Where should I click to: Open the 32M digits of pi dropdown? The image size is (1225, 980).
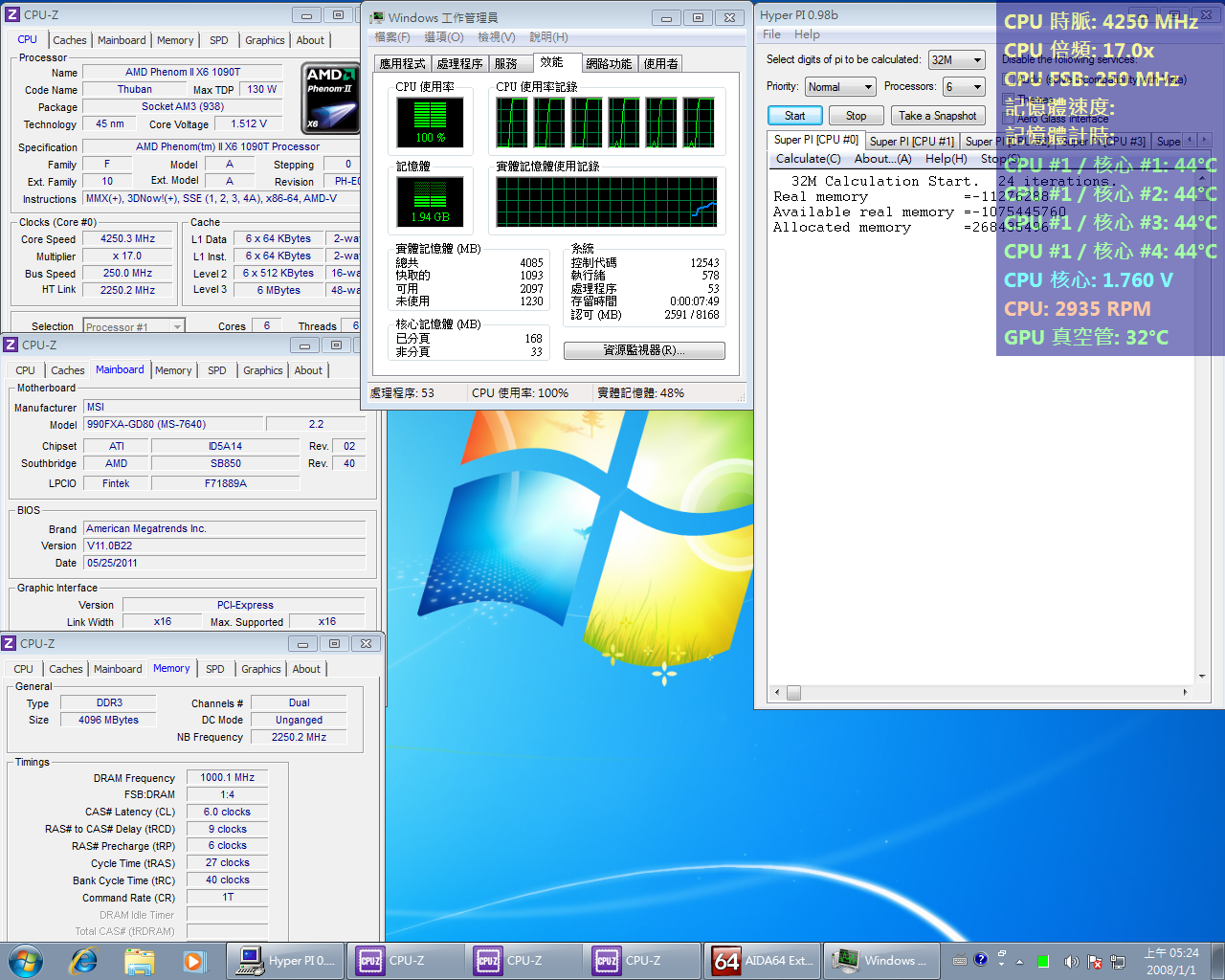point(956,60)
